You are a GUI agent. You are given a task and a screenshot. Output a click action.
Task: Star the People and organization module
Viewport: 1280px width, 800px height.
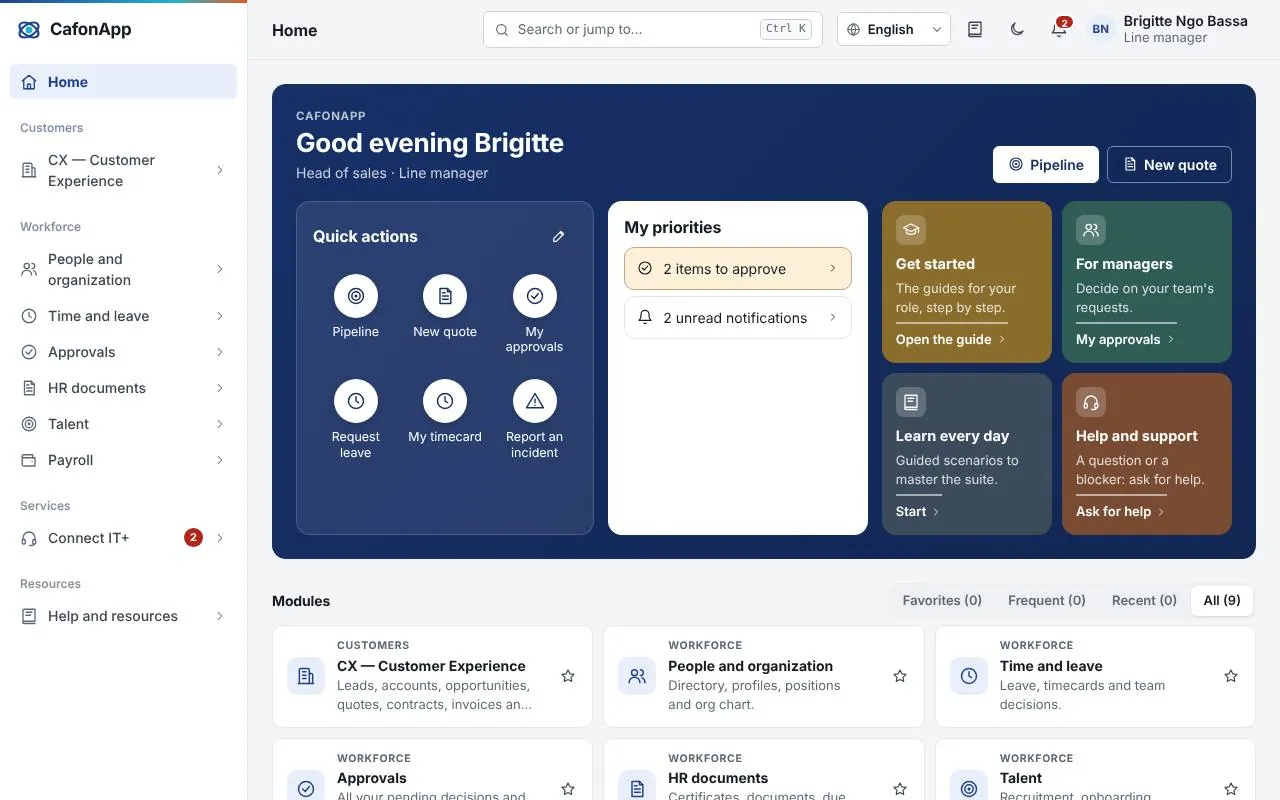[x=900, y=676]
